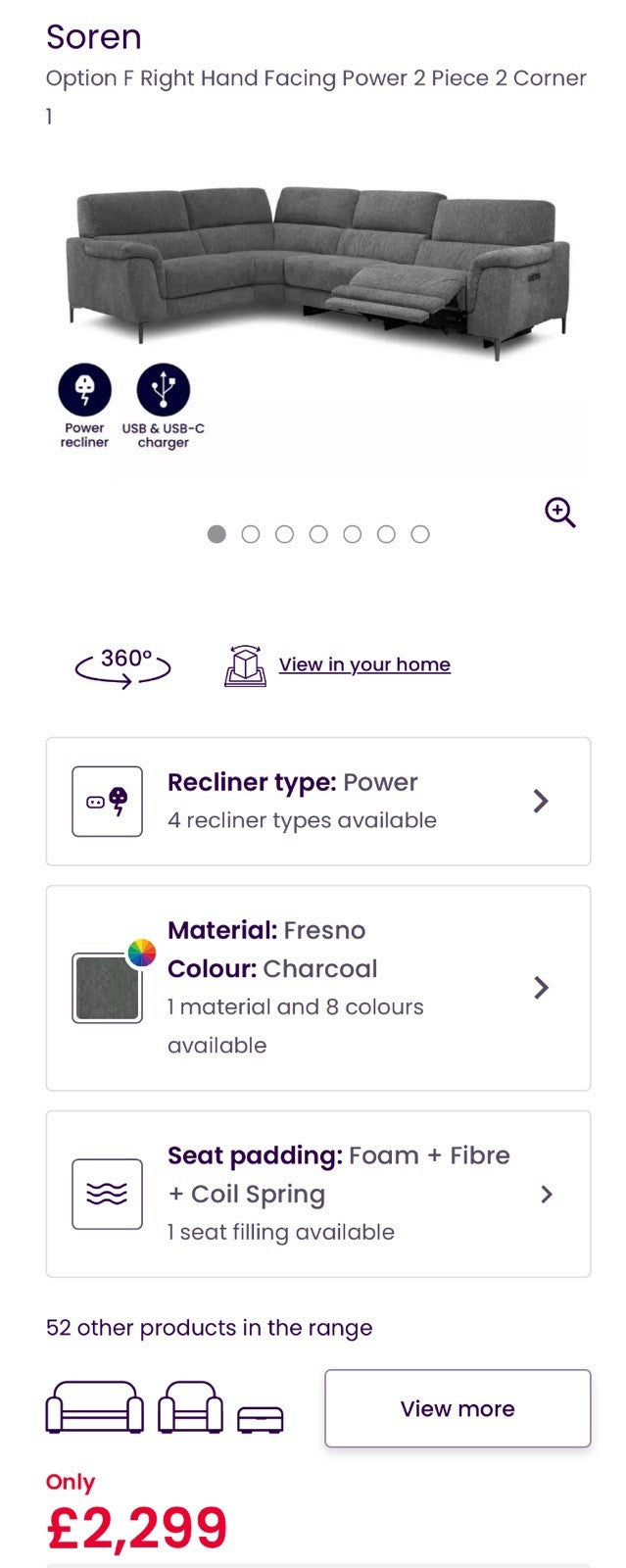Click the recliner type power plug icon
The image size is (626, 1568).
click(107, 802)
